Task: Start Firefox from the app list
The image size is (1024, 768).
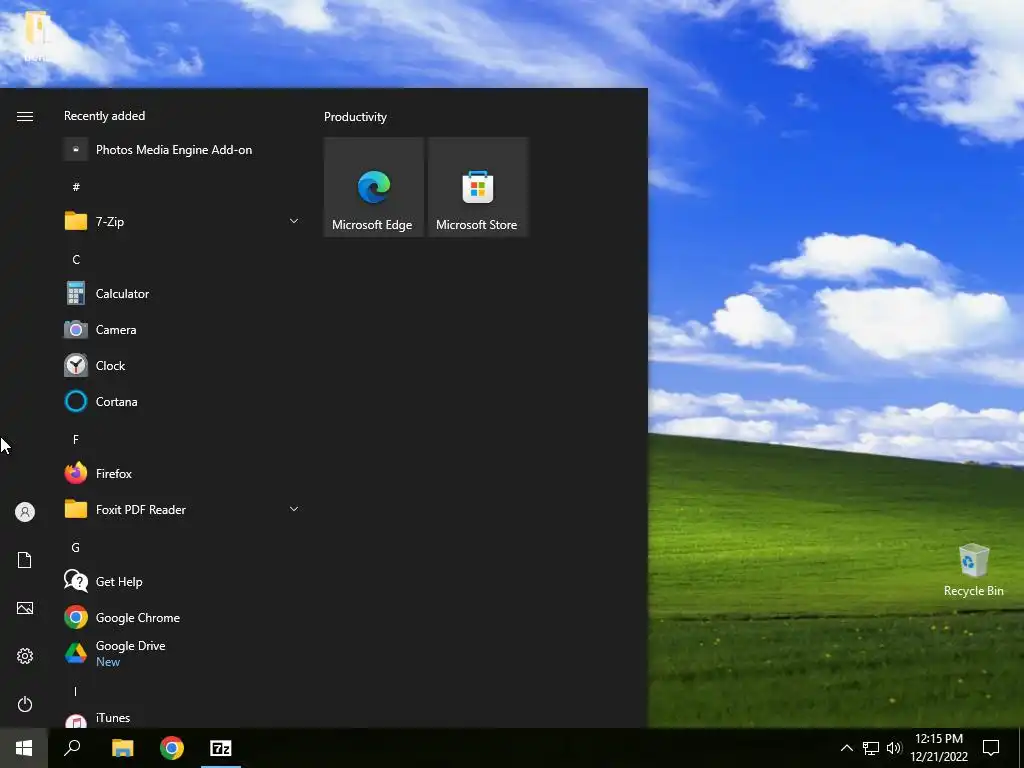Action: [x=182, y=473]
